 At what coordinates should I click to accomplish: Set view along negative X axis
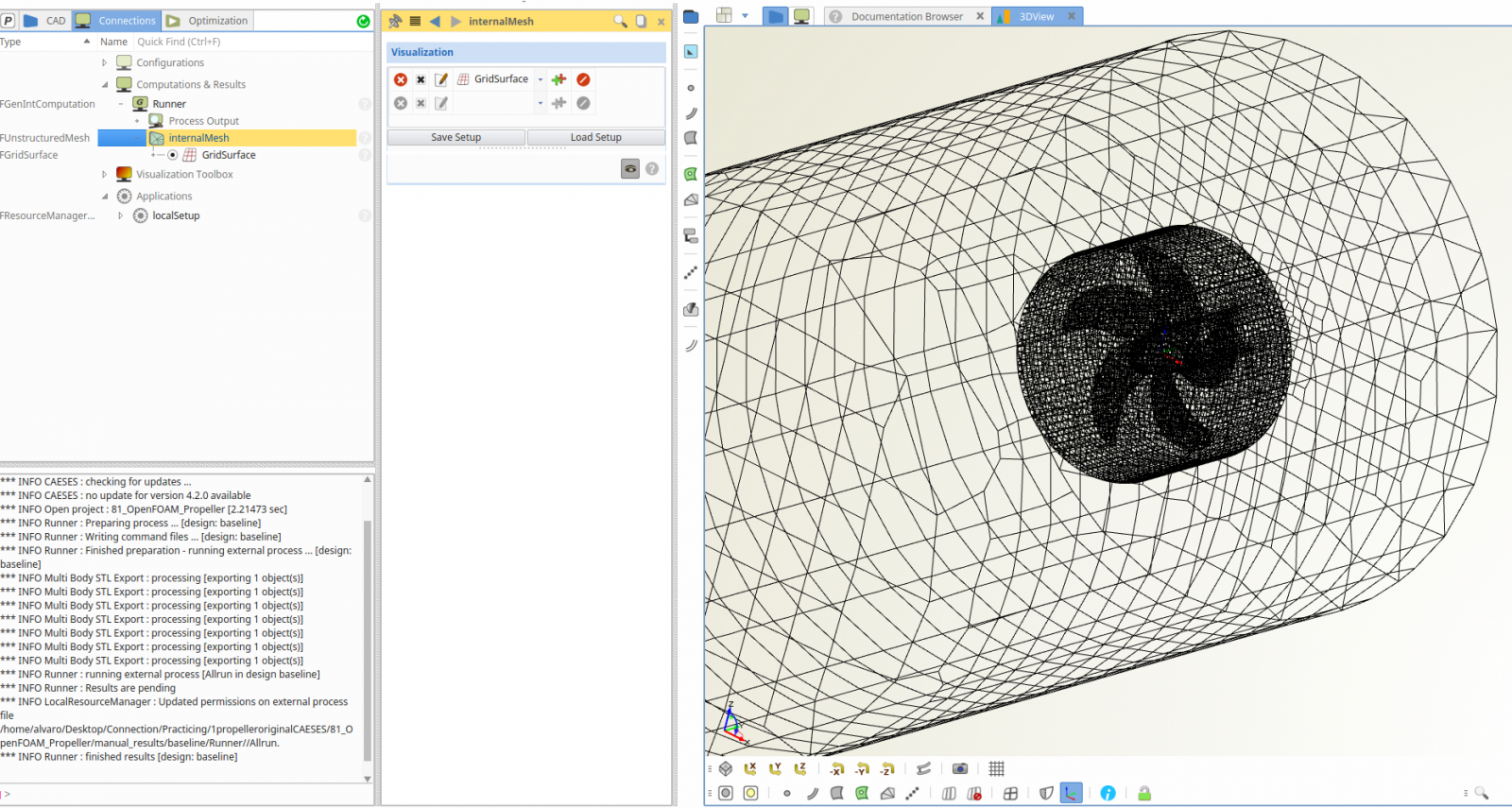(x=837, y=768)
